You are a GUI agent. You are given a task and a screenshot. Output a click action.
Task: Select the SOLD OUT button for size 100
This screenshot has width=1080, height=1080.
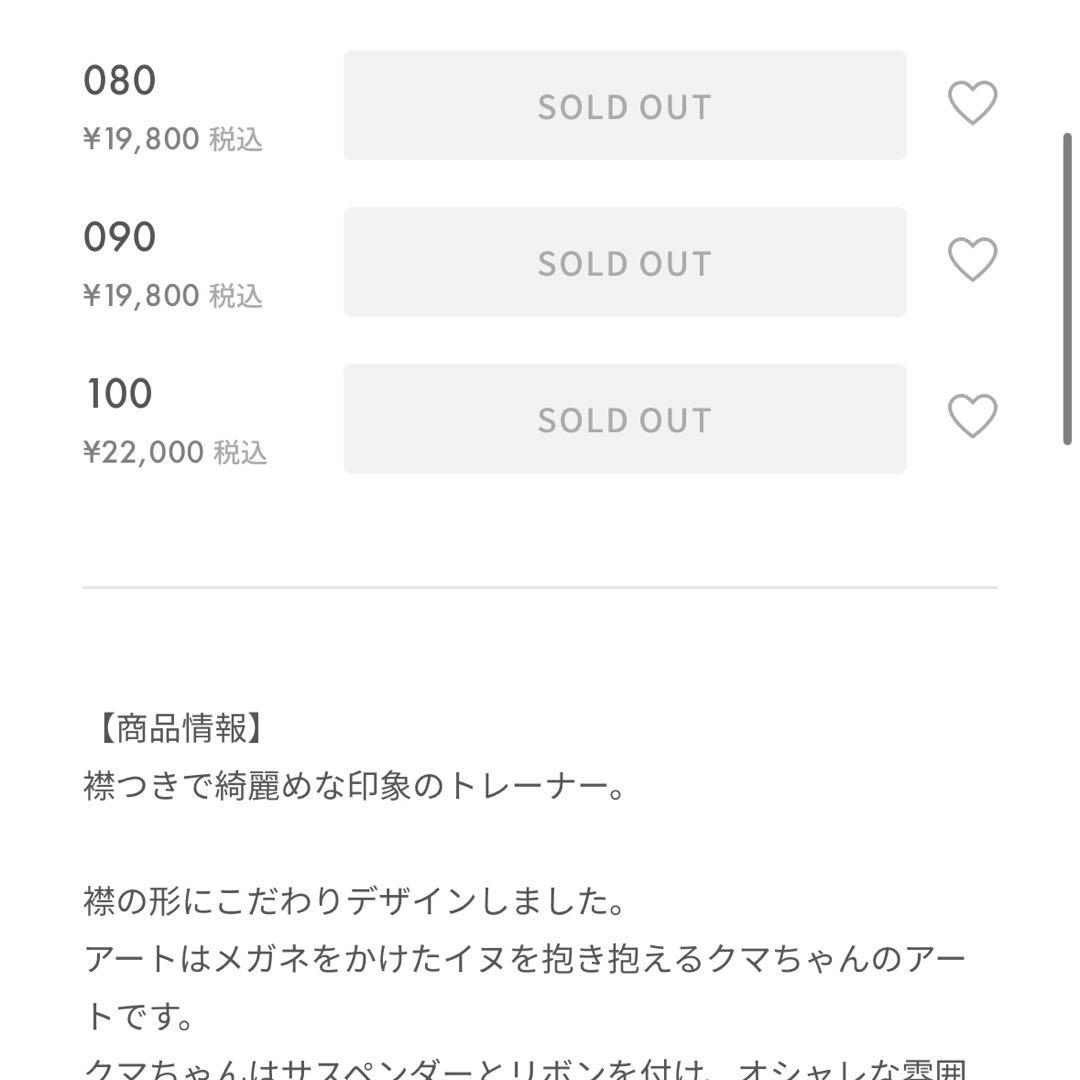tap(625, 419)
